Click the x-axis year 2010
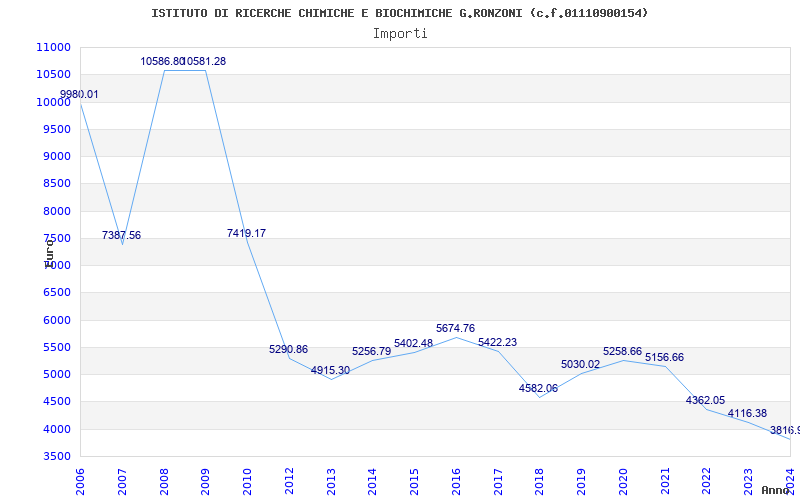This screenshot has height=500, width=800. pos(247,482)
